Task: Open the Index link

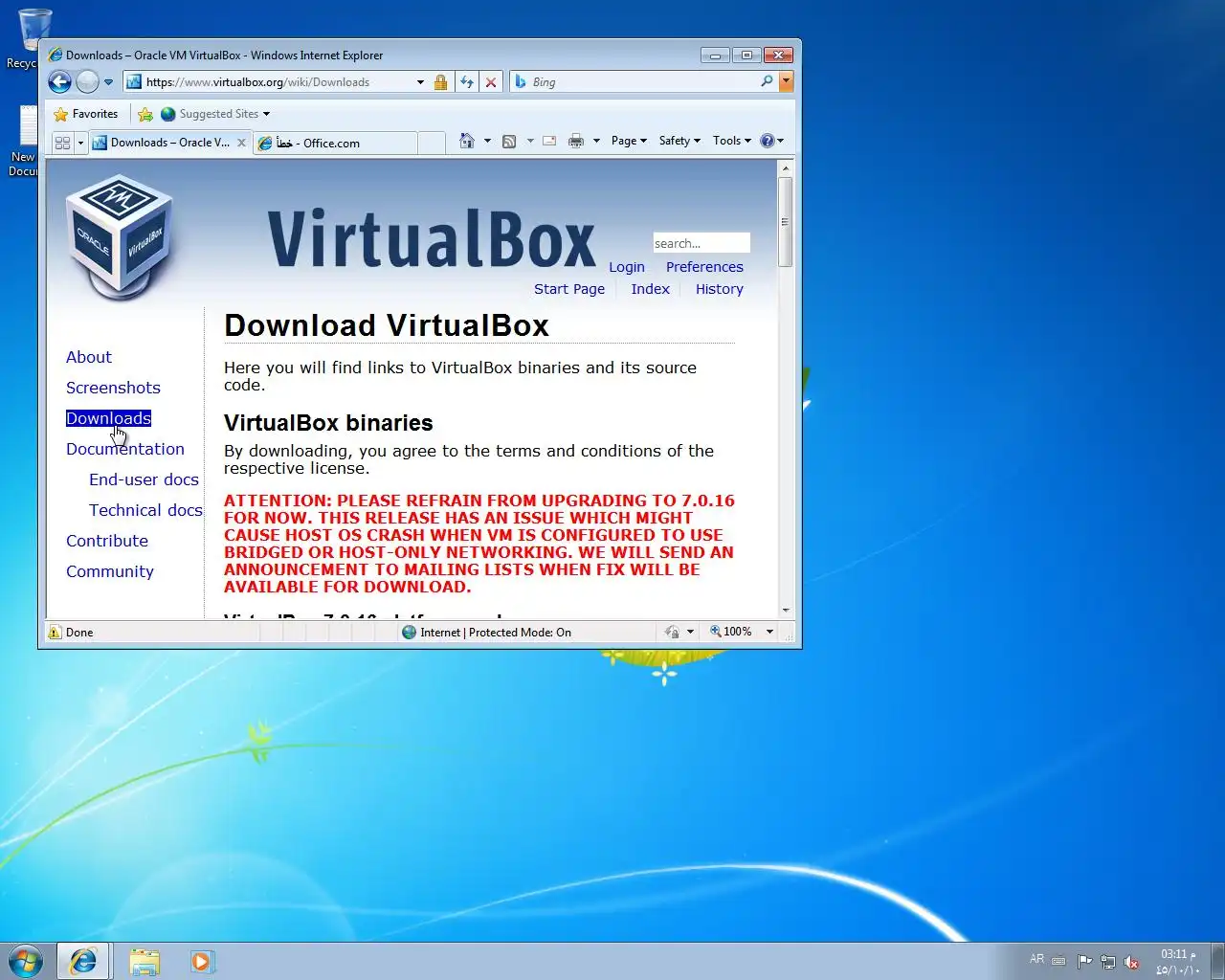Action: pyautogui.click(x=651, y=289)
